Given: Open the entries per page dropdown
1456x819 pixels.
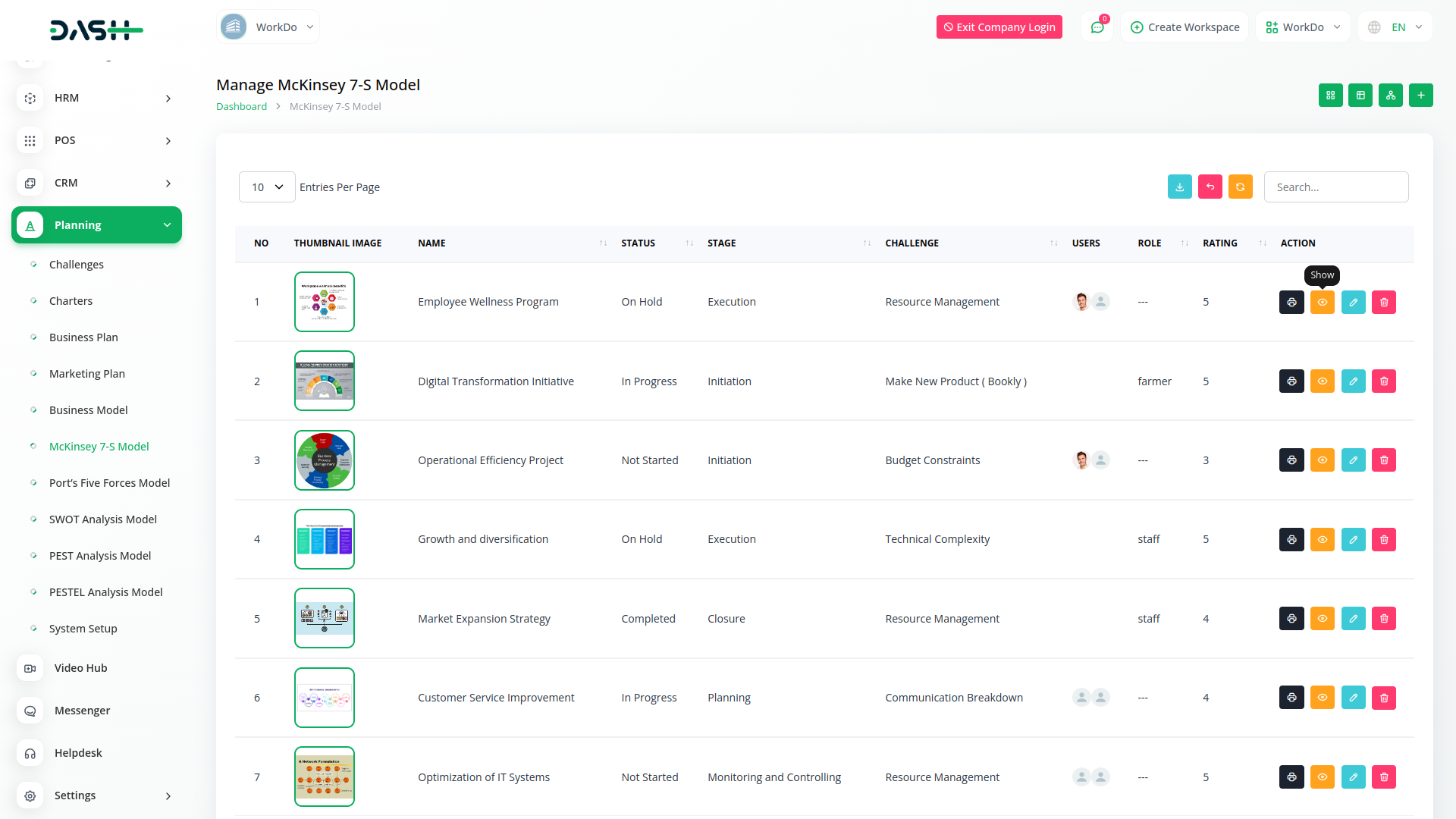Looking at the screenshot, I should (267, 187).
